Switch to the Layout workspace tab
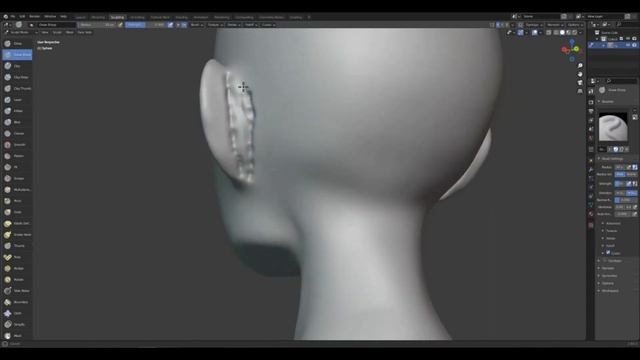 pos(80,17)
